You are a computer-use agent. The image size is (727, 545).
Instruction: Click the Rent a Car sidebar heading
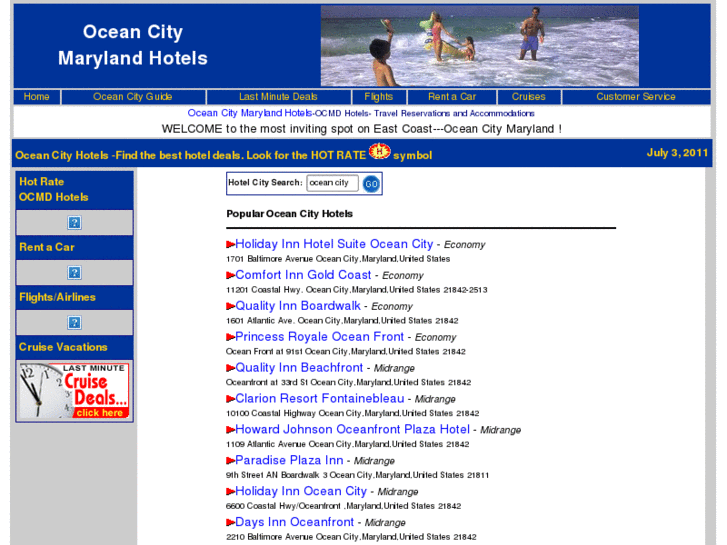point(47,247)
